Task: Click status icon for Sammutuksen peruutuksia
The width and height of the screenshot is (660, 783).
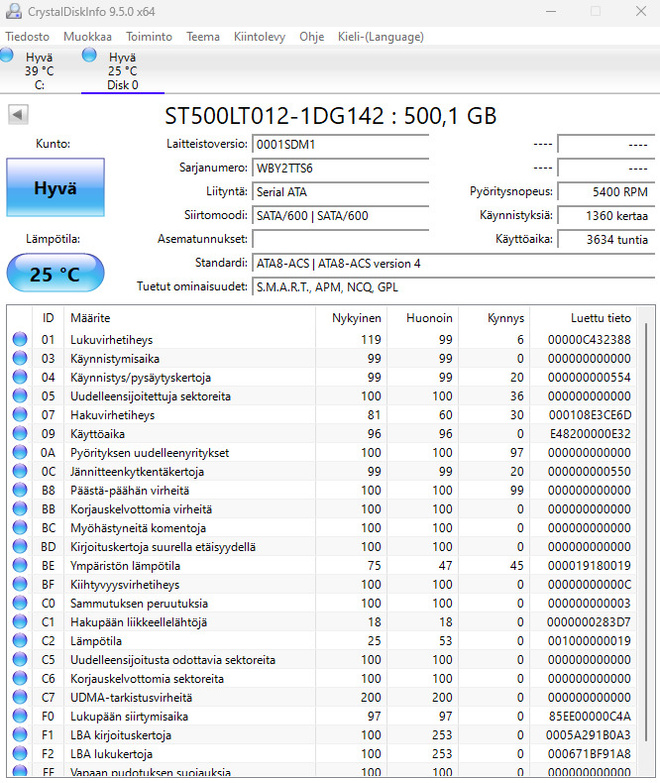Action: coord(20,603)
